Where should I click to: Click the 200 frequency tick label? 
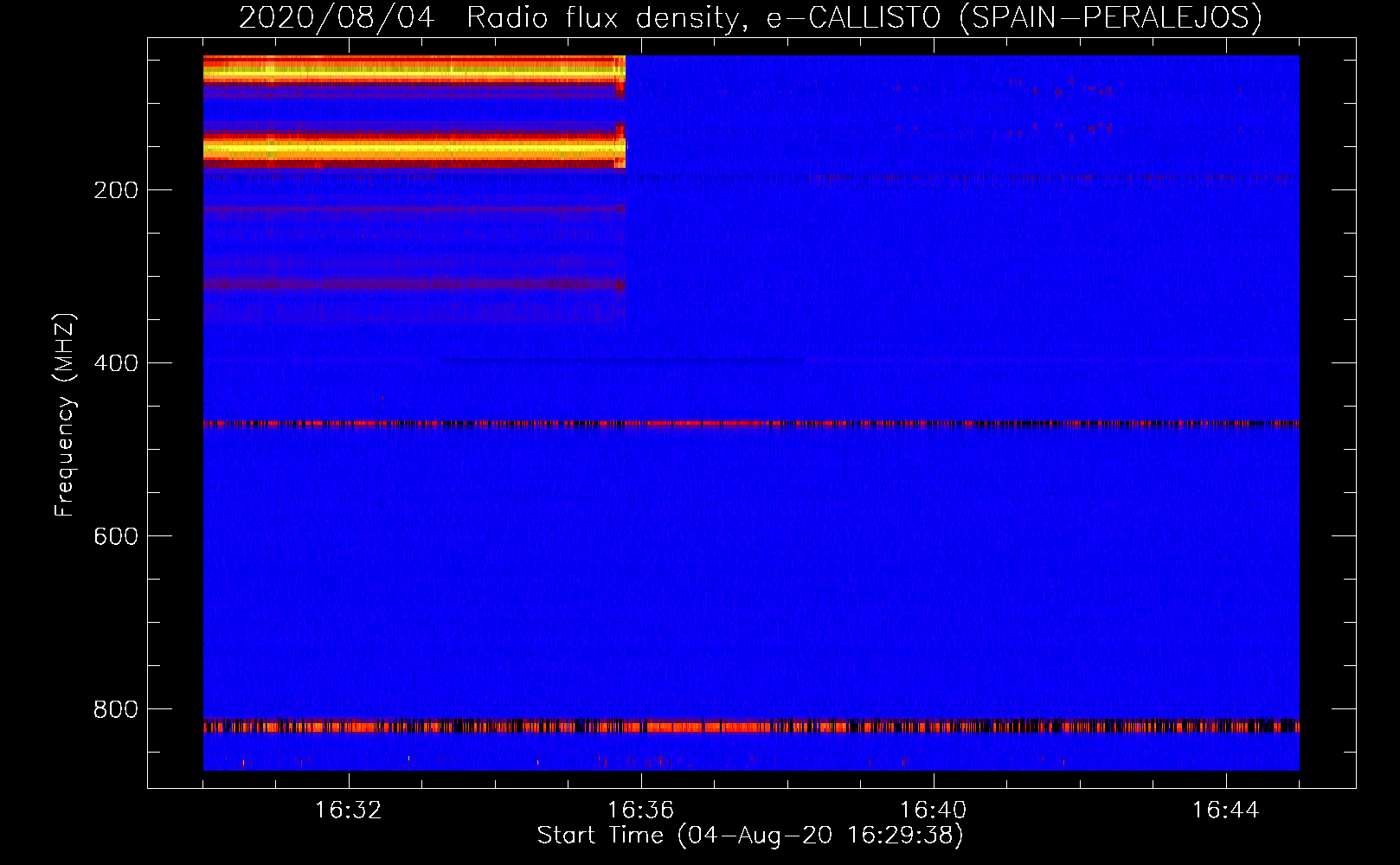click(x=116, y=190)
